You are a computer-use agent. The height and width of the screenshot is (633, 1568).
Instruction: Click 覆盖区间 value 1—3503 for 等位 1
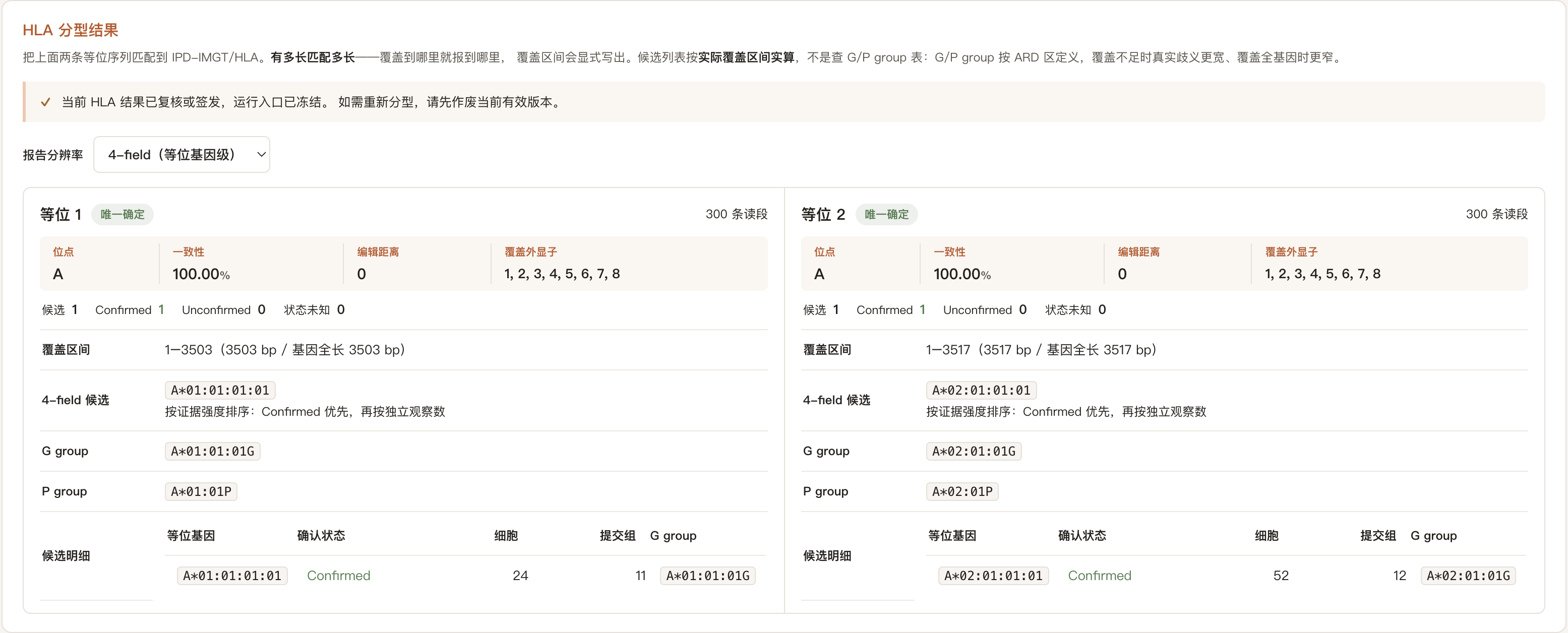coord(285,350)
